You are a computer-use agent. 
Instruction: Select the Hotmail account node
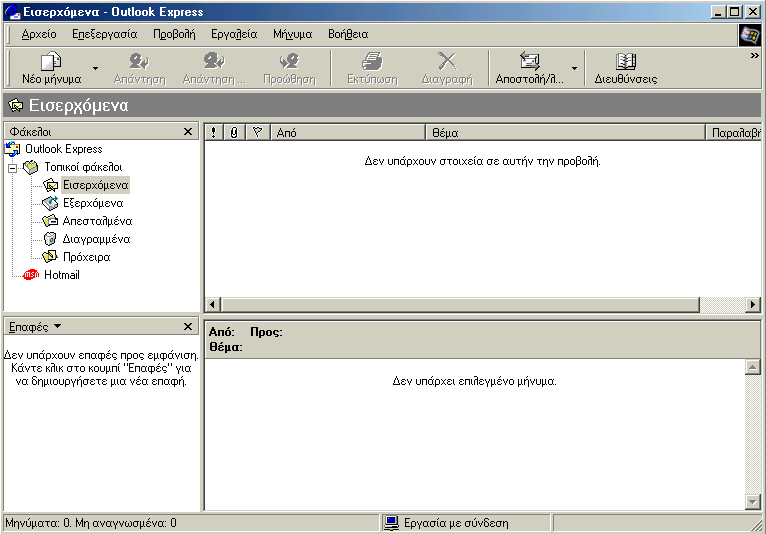tap(62, 275)
